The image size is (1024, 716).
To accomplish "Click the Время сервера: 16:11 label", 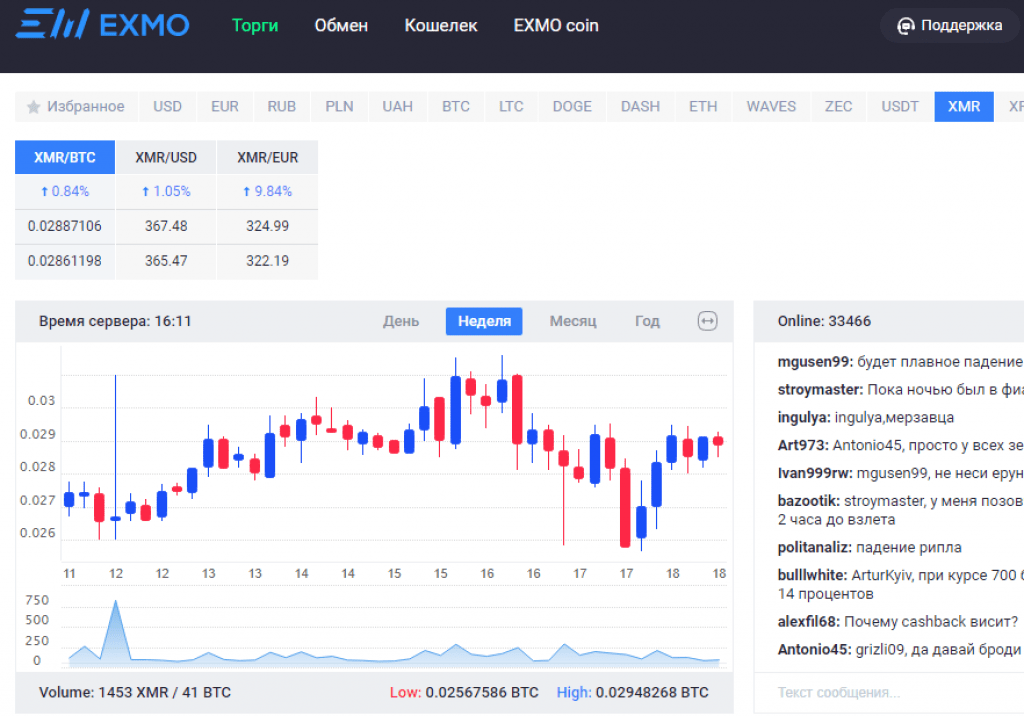I will (115, 321).
